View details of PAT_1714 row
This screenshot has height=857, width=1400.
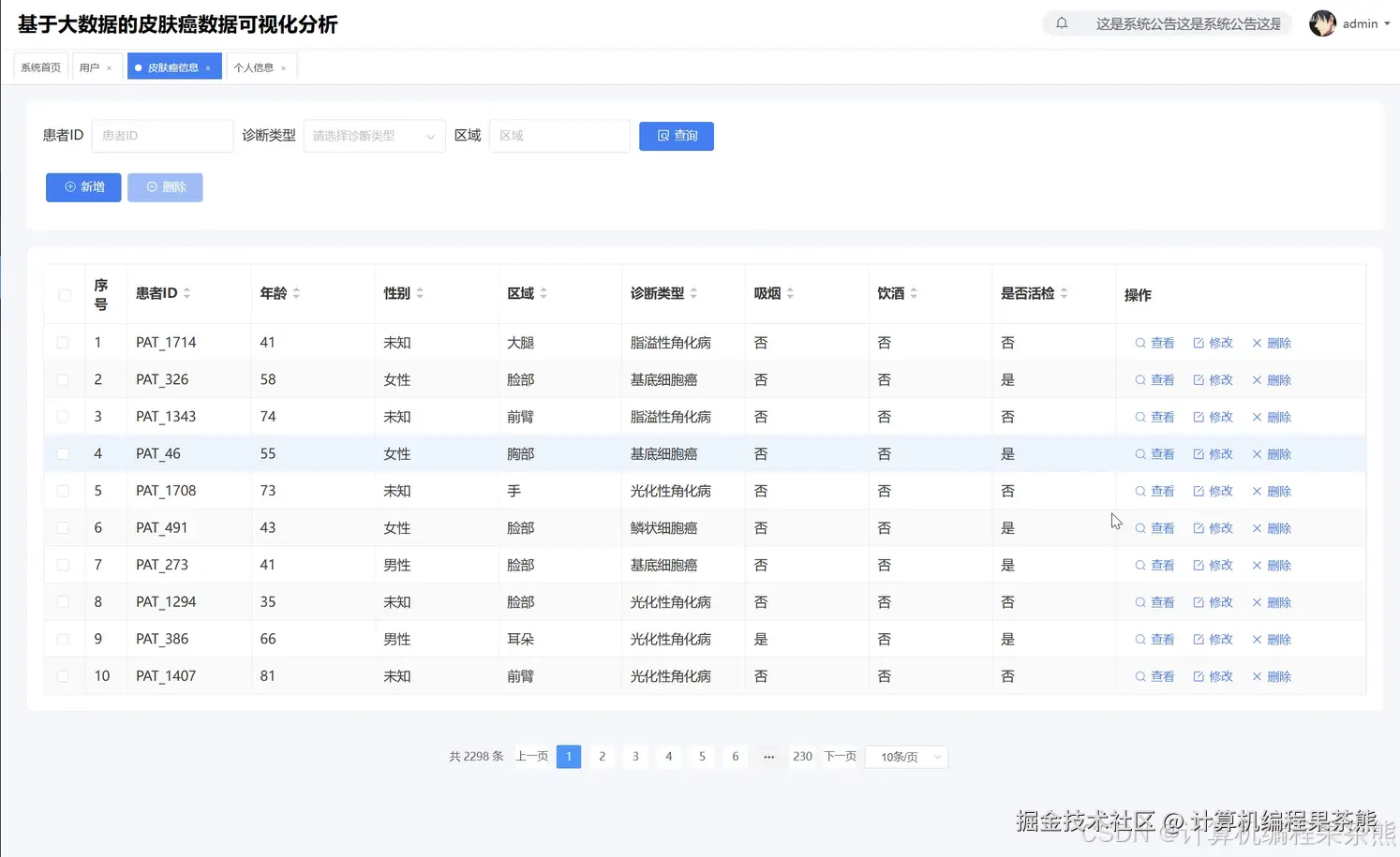[x=1154, y=343]
